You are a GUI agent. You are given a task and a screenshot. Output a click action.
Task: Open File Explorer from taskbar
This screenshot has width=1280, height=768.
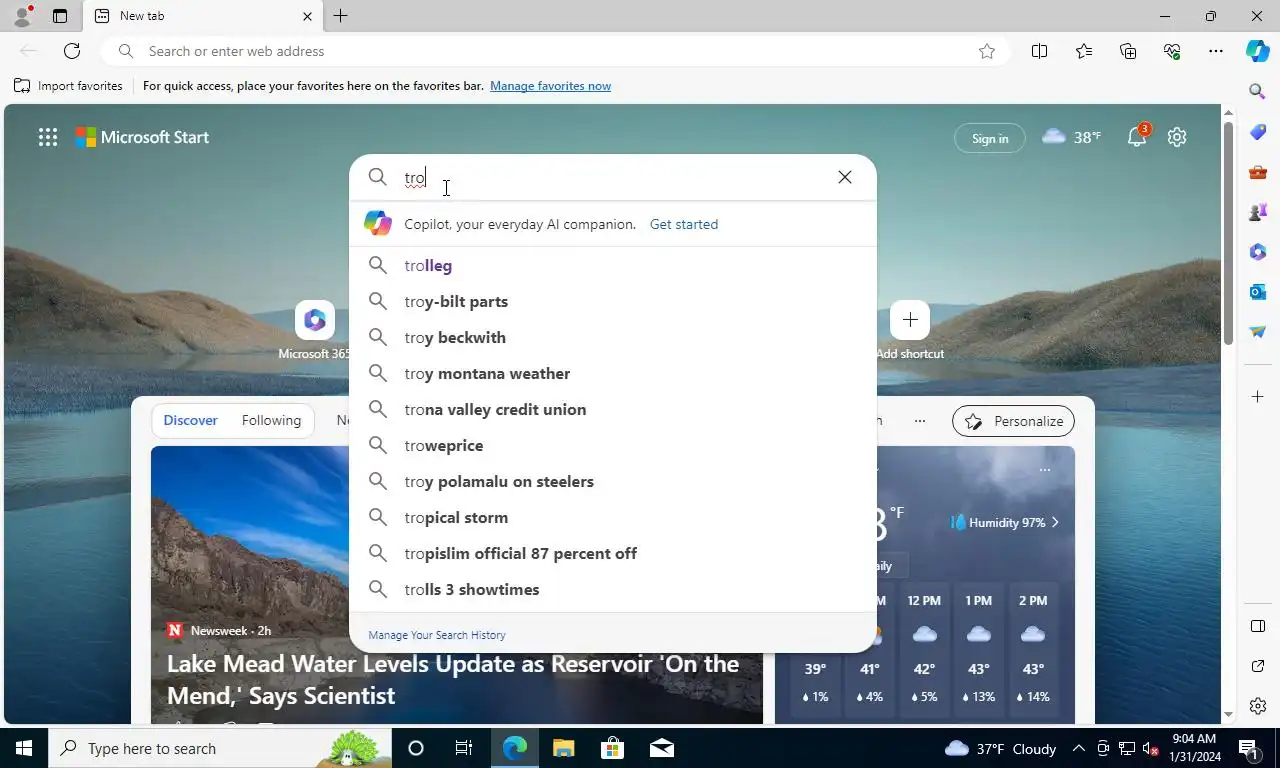coord(563,748)
